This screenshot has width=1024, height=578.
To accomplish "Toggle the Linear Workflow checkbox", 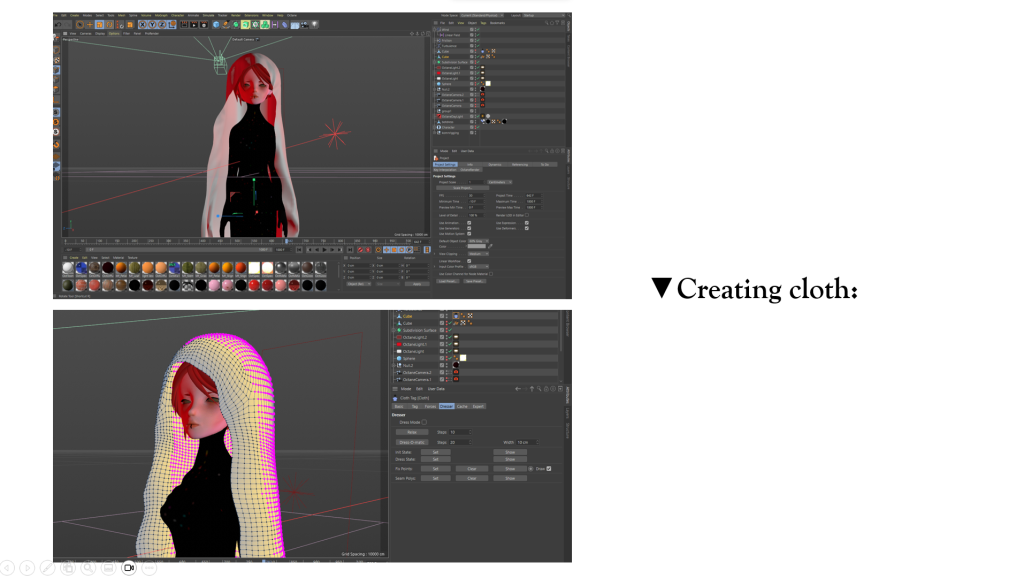I will coord(469,261).
